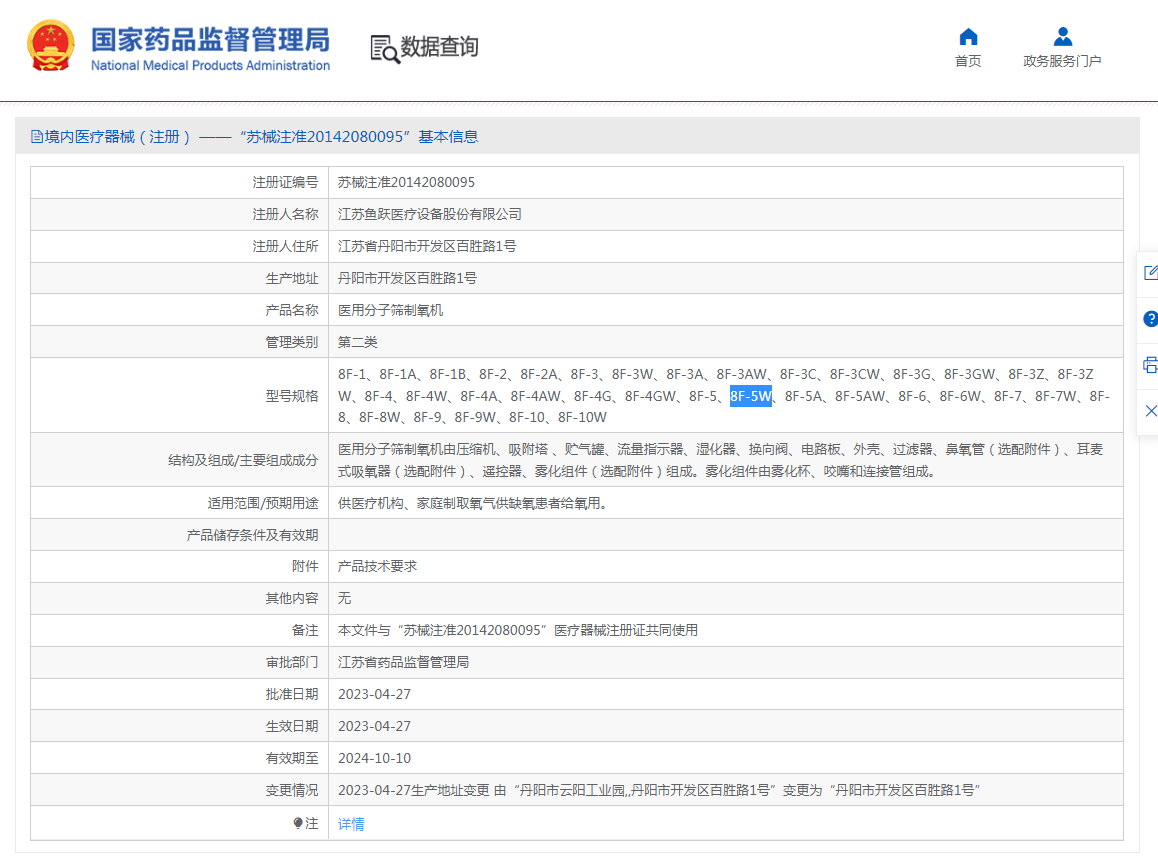The height and width of the screenshot is (866, 1158).
Task: Click the 管理类别 row label
Action: (292, 342)
